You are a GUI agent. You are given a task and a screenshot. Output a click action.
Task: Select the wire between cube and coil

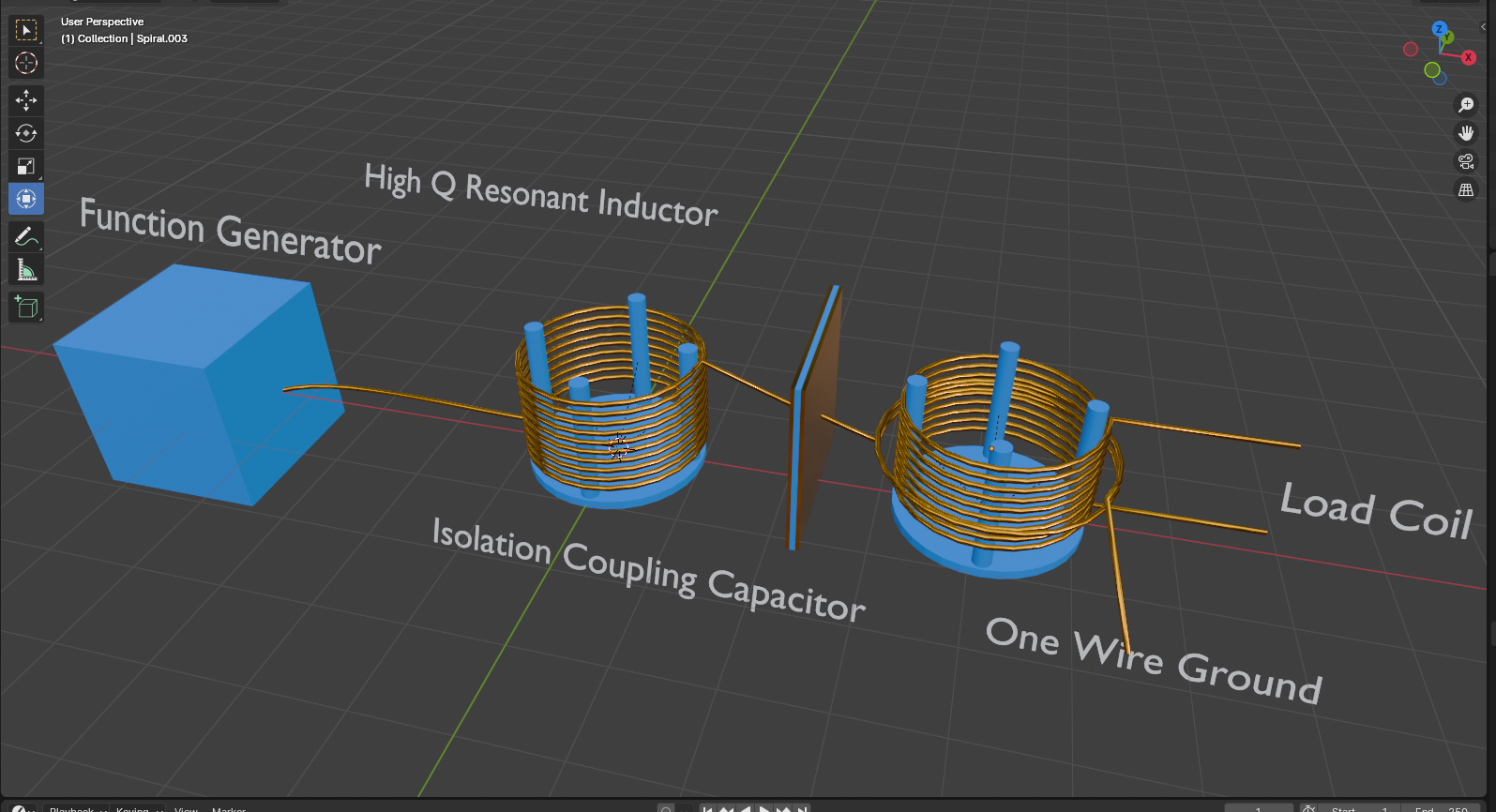pos(401,398)
